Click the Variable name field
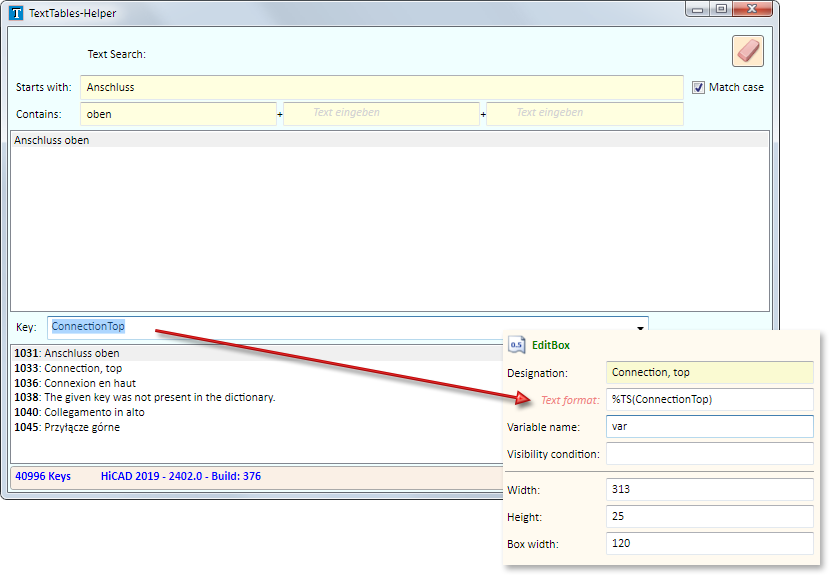This screenshot has height=578, width=834. [709, 427]
